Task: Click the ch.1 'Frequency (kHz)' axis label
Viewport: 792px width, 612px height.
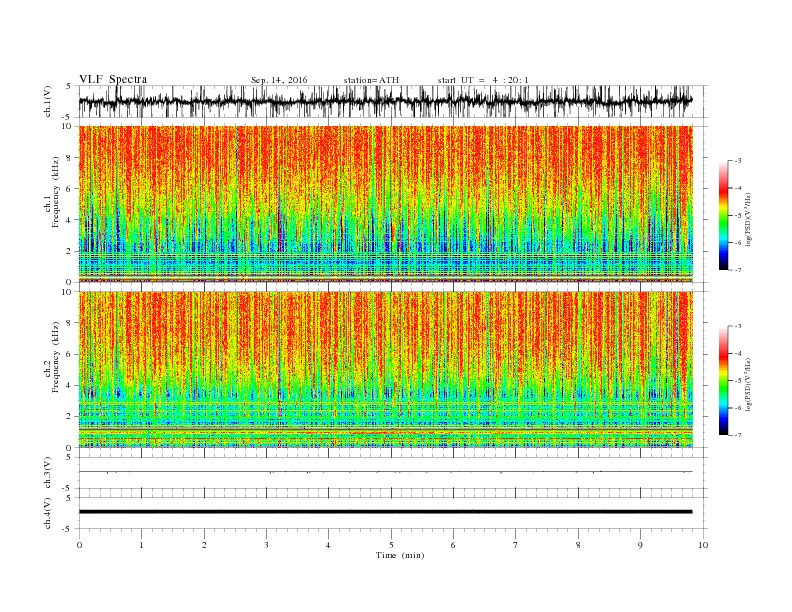Action: (55, 192)
